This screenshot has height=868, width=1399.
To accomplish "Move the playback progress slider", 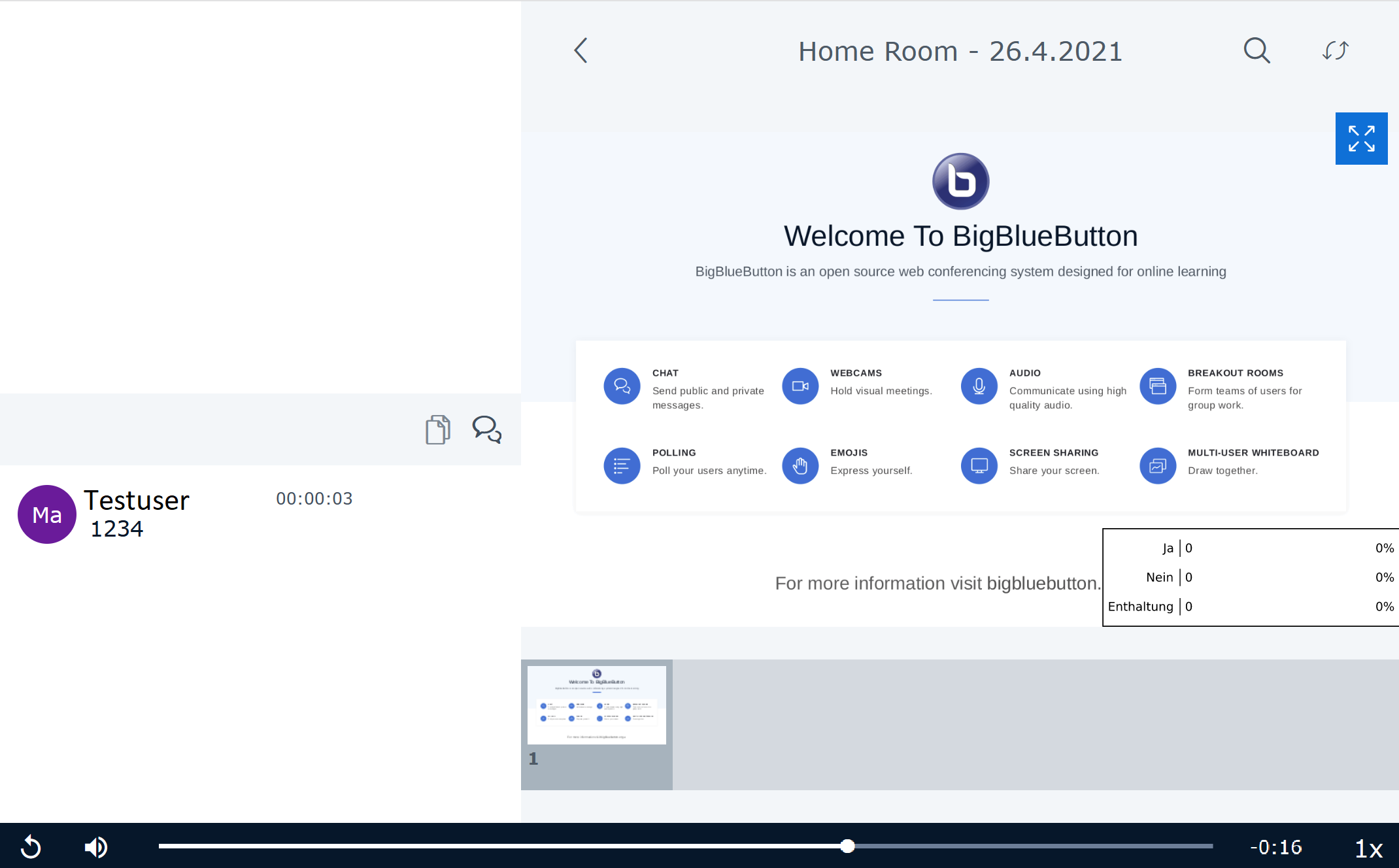I will pos(847,846).
